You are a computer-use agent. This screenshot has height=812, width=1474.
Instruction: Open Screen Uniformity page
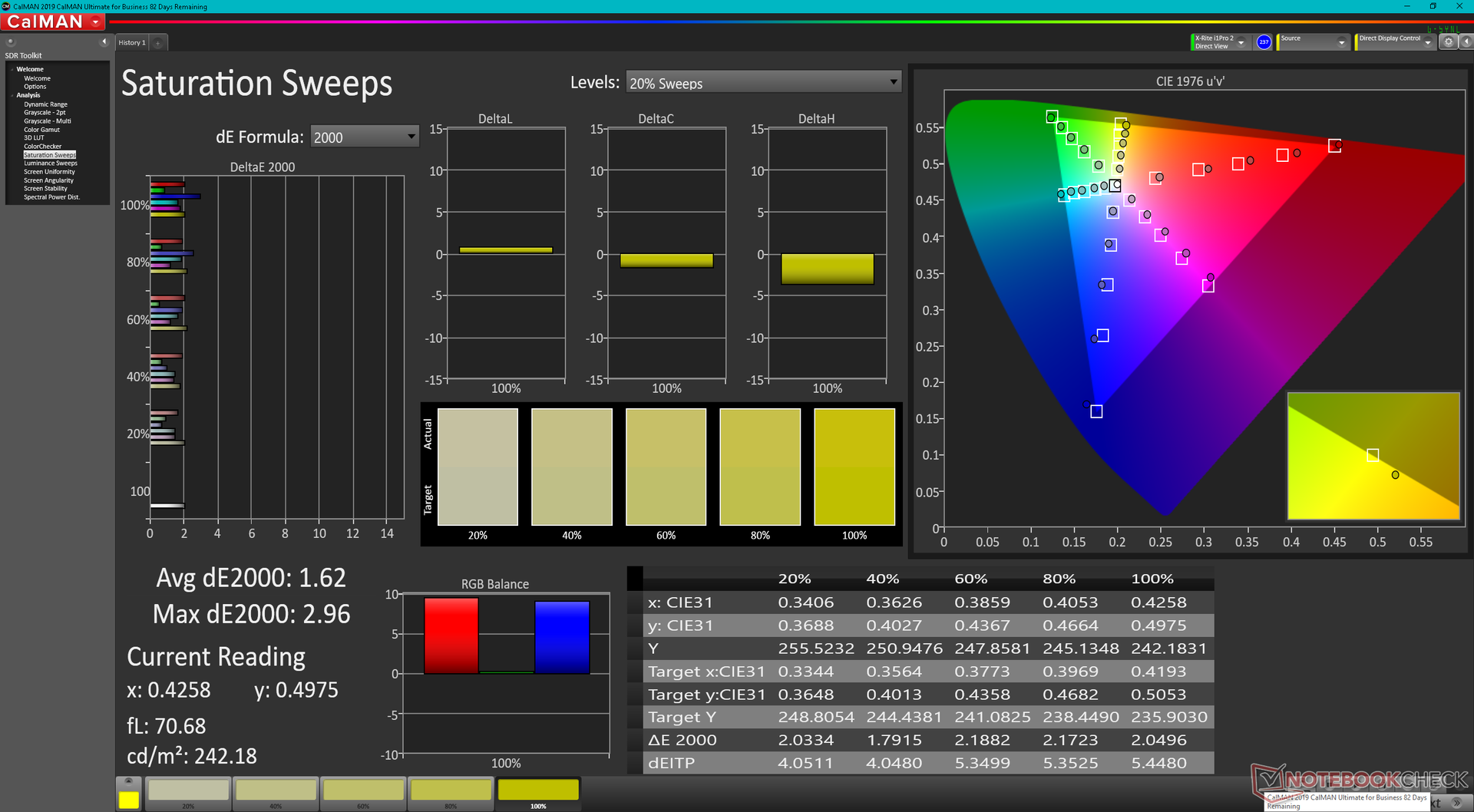(x=49, y=172)
